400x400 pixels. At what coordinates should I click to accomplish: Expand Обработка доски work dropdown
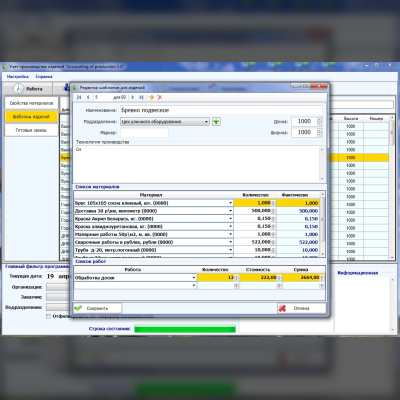(x=194, y=278)
